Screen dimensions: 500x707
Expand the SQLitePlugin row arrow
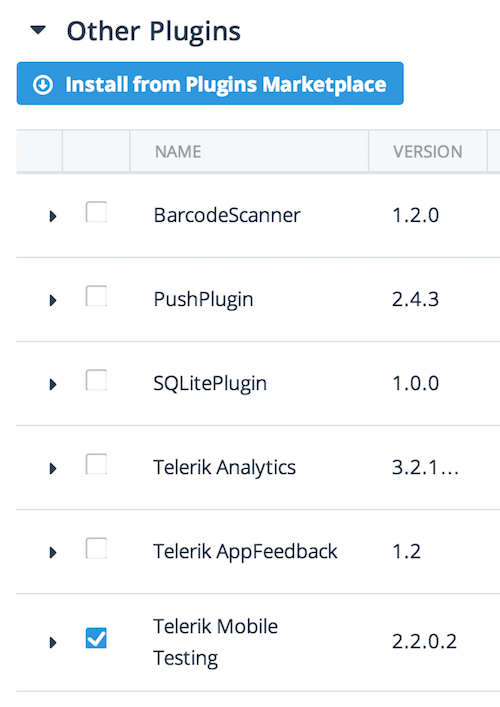pos(53,384)
